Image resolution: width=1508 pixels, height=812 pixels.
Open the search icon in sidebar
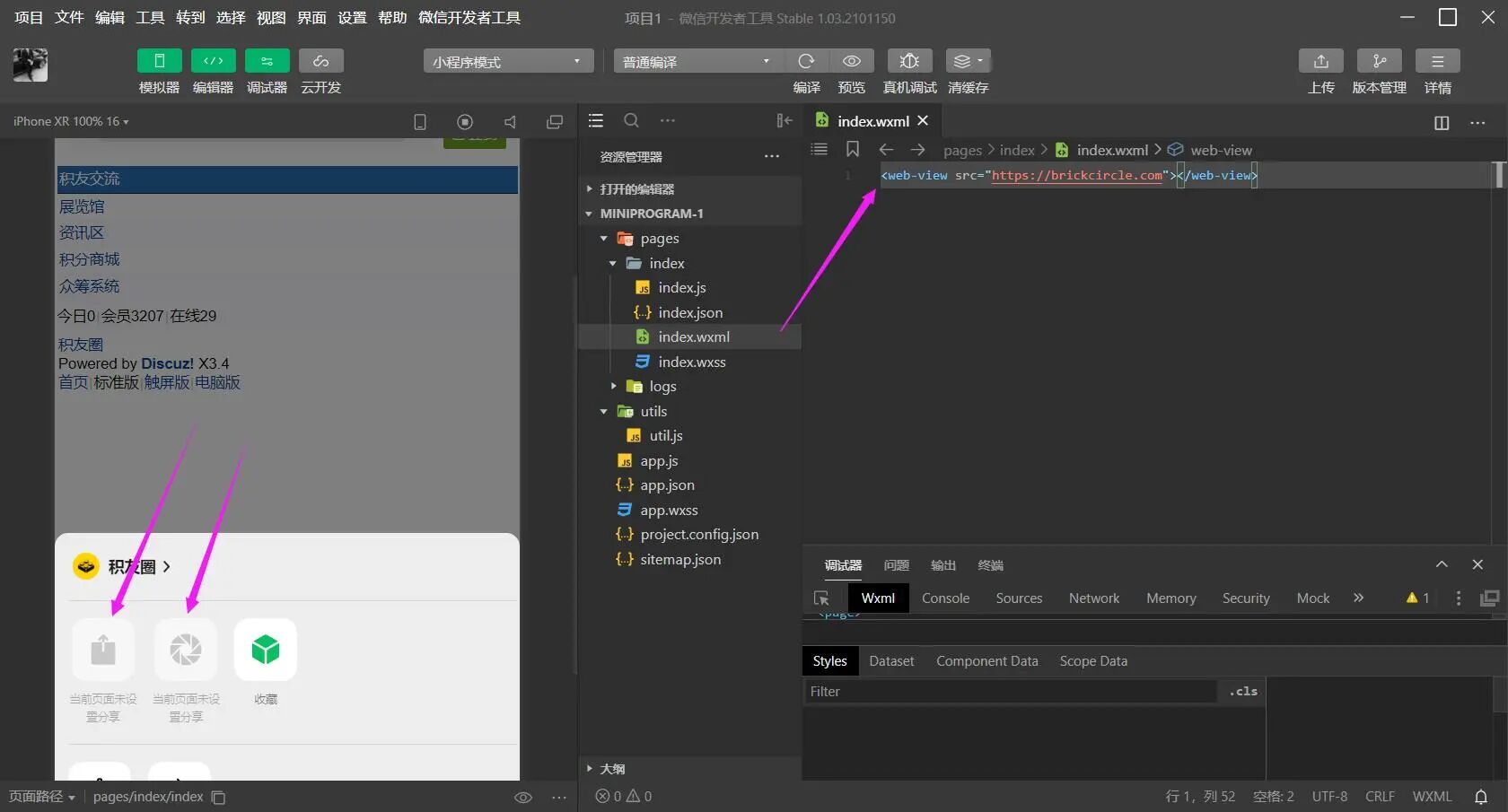pos(631,120)
